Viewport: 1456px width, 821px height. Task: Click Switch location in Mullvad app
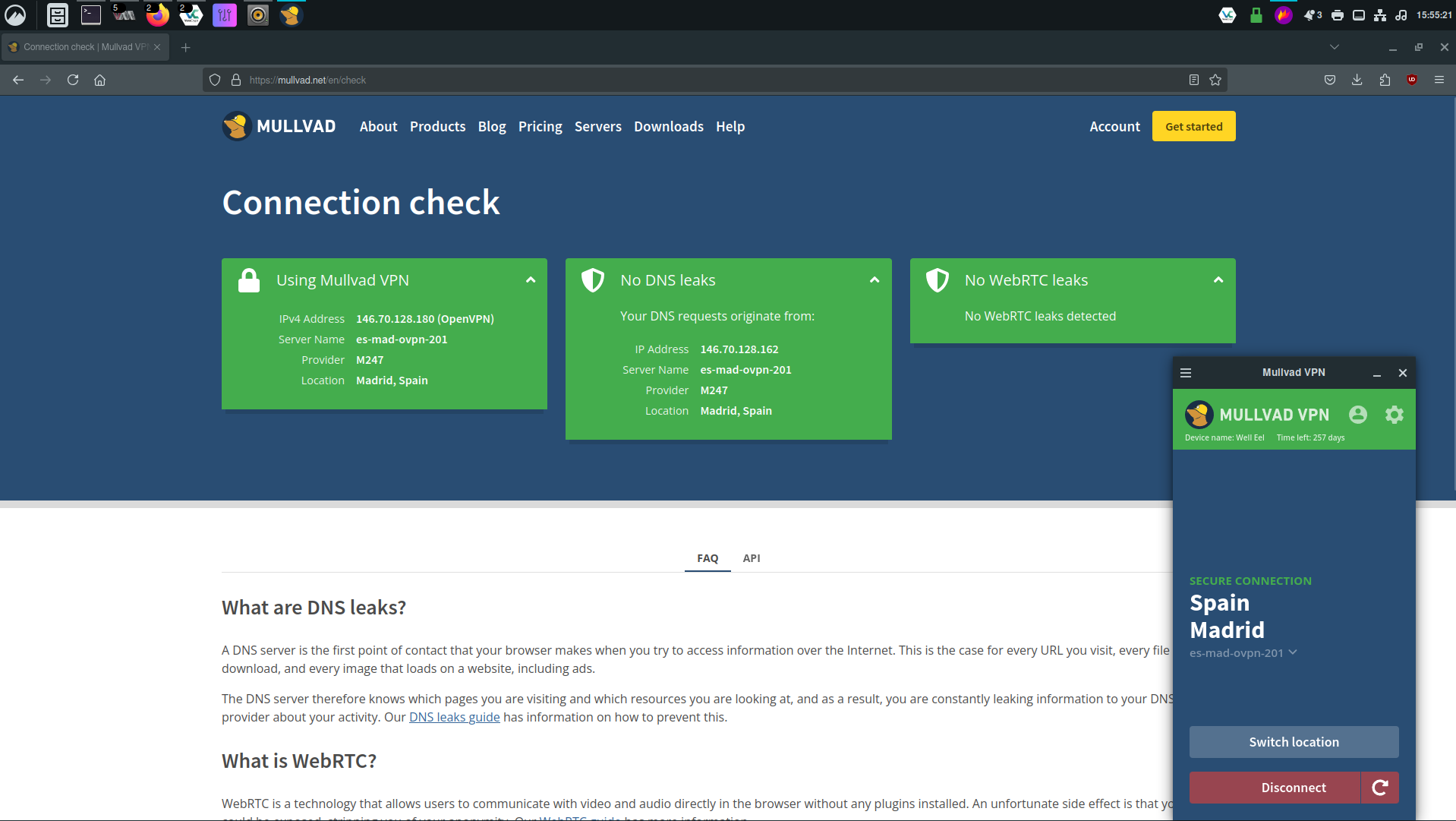(1294, 742)
